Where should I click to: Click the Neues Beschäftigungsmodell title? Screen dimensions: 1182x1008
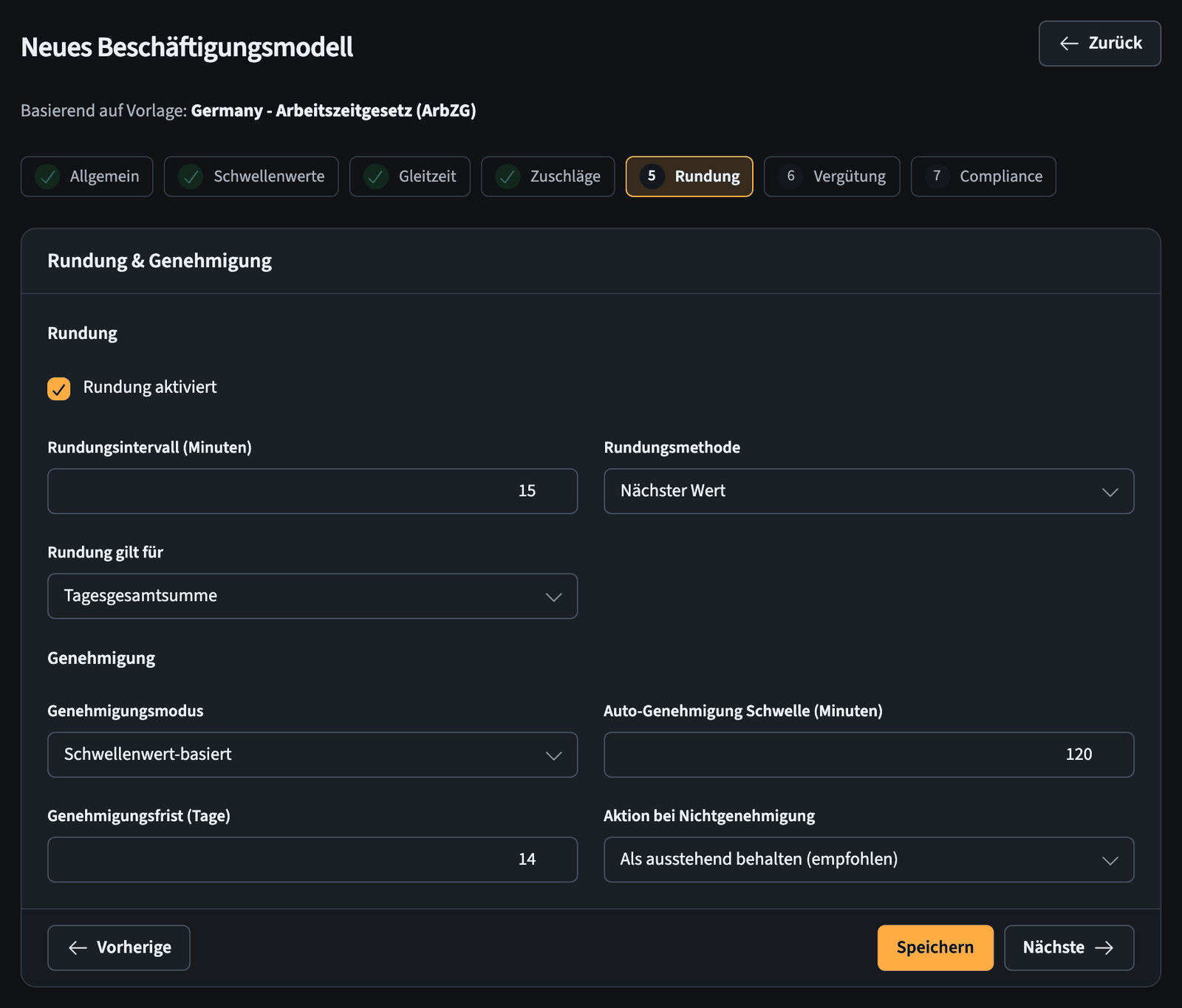click(187, 47)
